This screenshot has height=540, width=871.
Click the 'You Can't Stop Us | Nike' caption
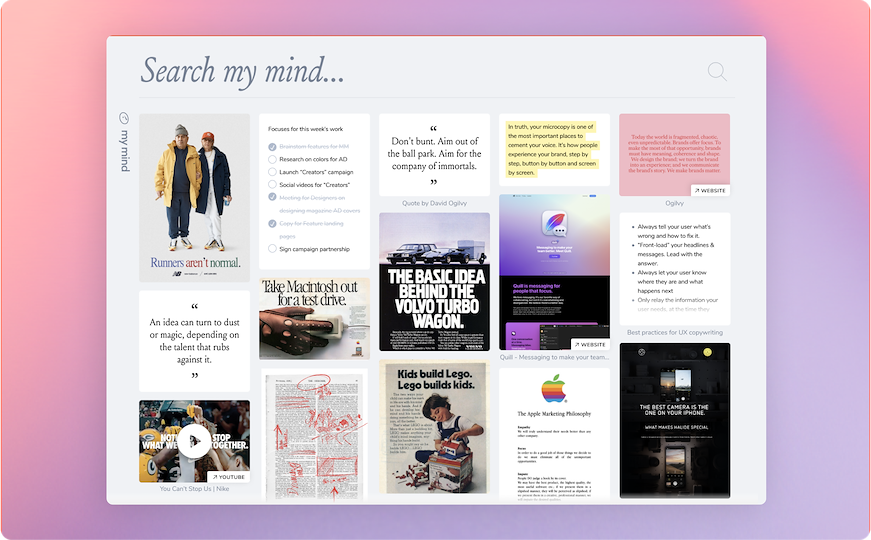[194, 489]
